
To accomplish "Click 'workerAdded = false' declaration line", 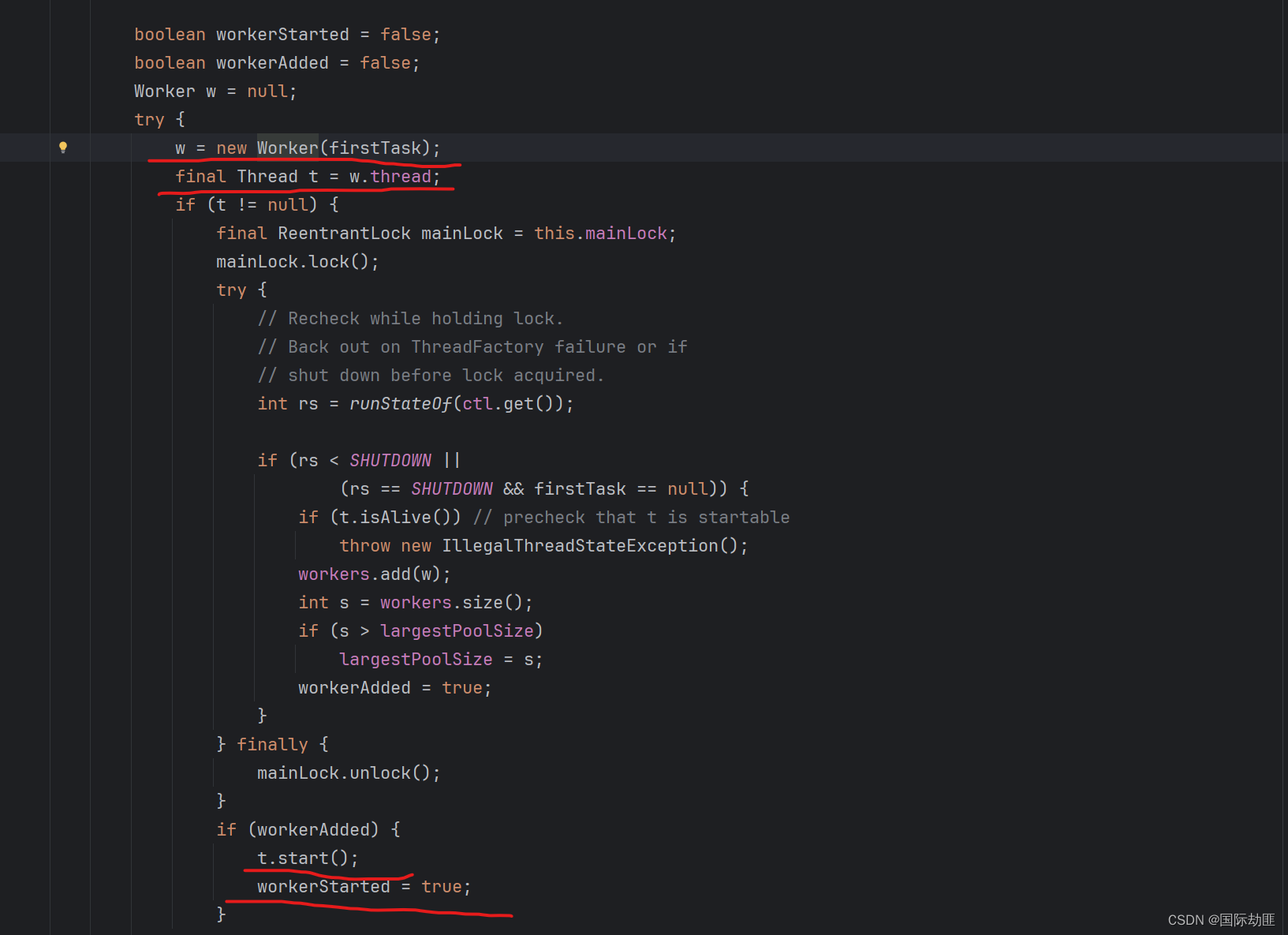I will [x=277, y=63].
